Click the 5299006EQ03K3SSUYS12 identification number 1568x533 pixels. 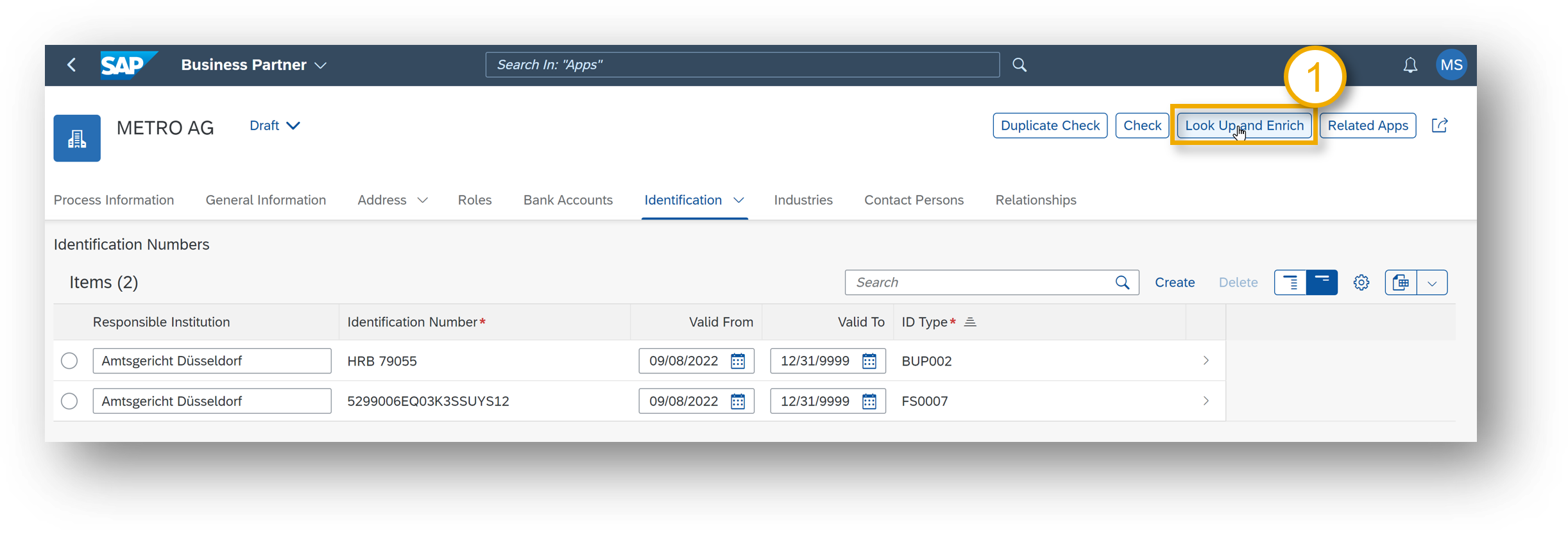coord(428,402)
